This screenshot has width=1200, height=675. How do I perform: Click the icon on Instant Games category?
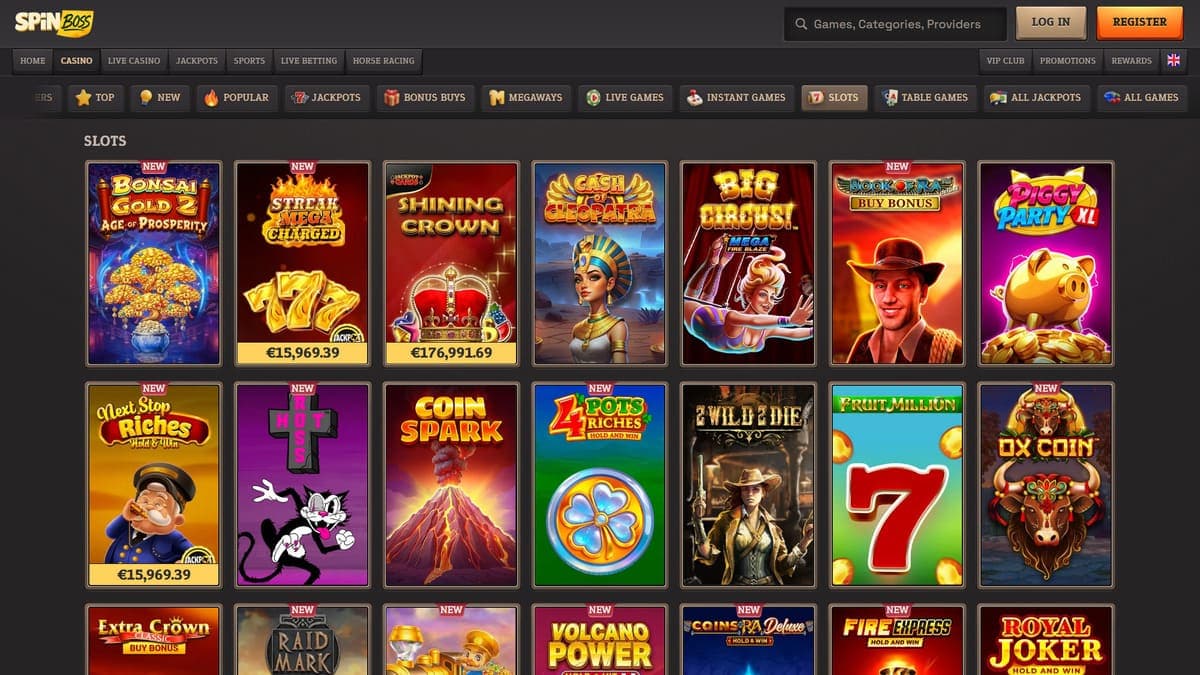(694, 98)
